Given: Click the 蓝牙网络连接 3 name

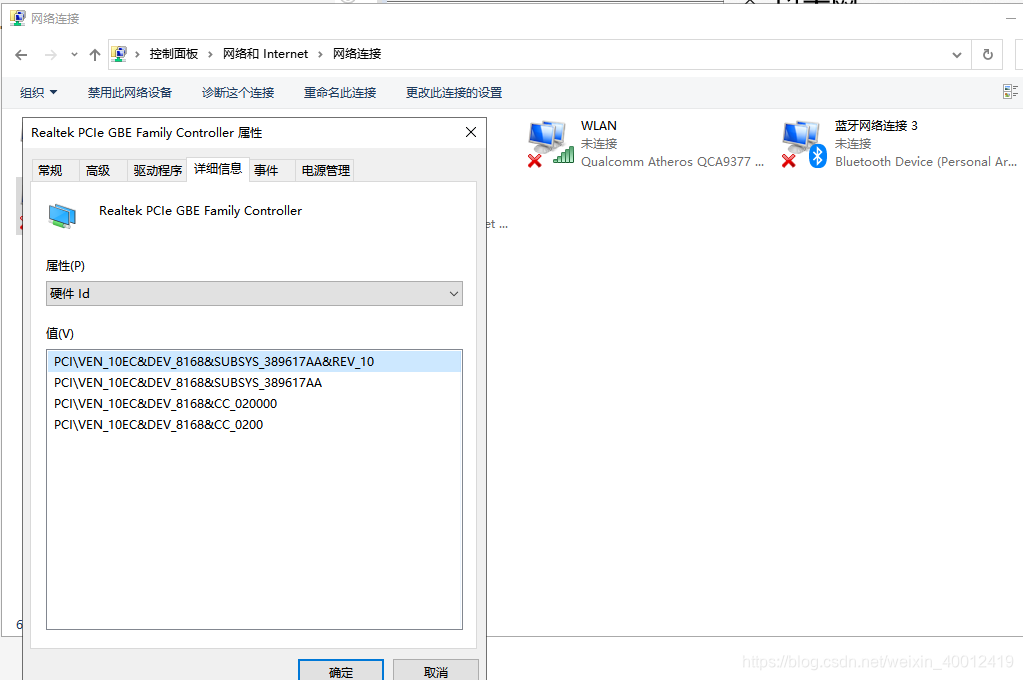Looking at the screenshot, I should [x=876, y=125].
